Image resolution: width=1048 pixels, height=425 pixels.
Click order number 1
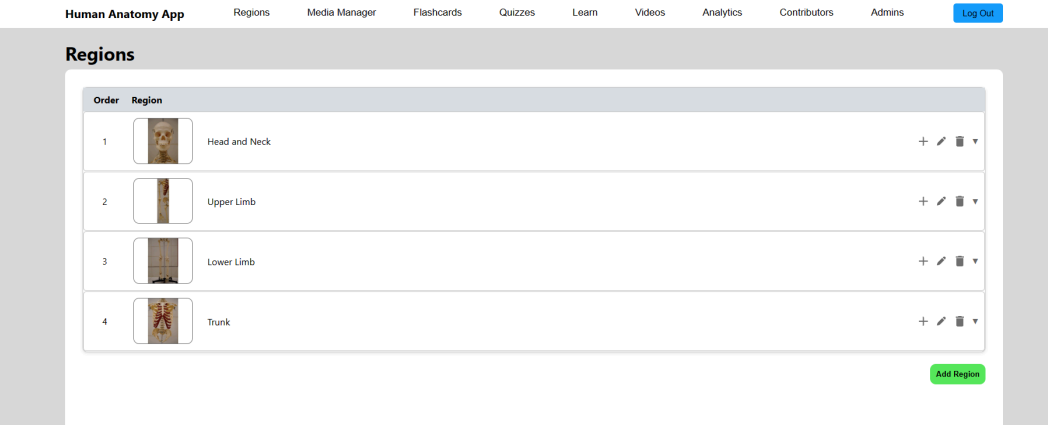tap(104, 142)
